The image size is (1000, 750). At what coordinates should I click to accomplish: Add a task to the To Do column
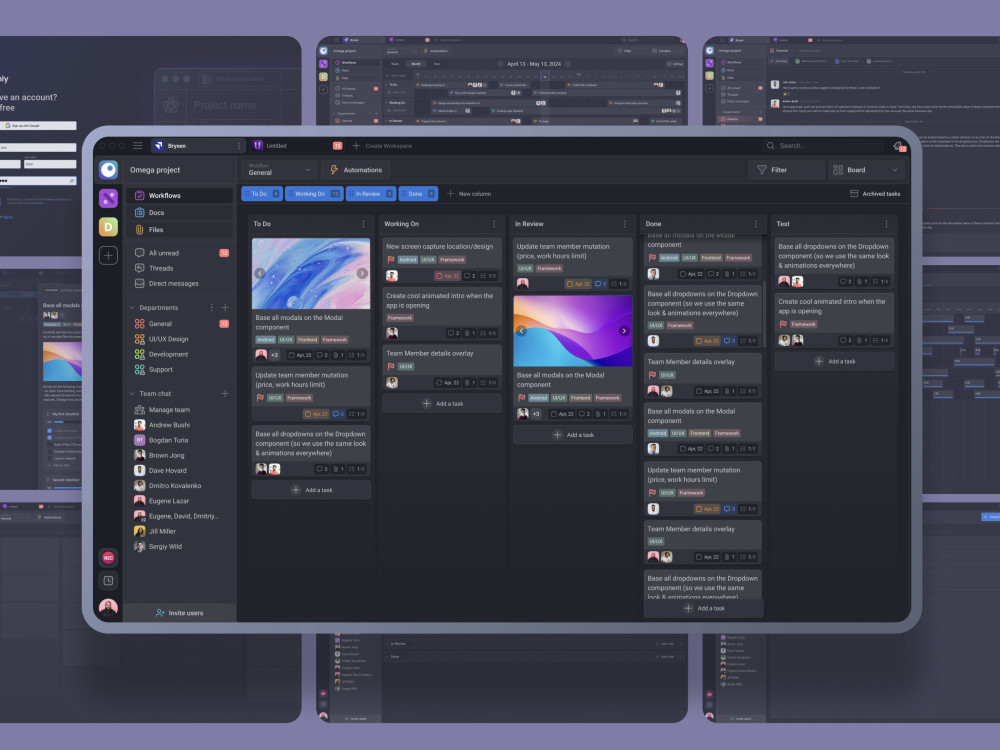[x=311, y=490]
